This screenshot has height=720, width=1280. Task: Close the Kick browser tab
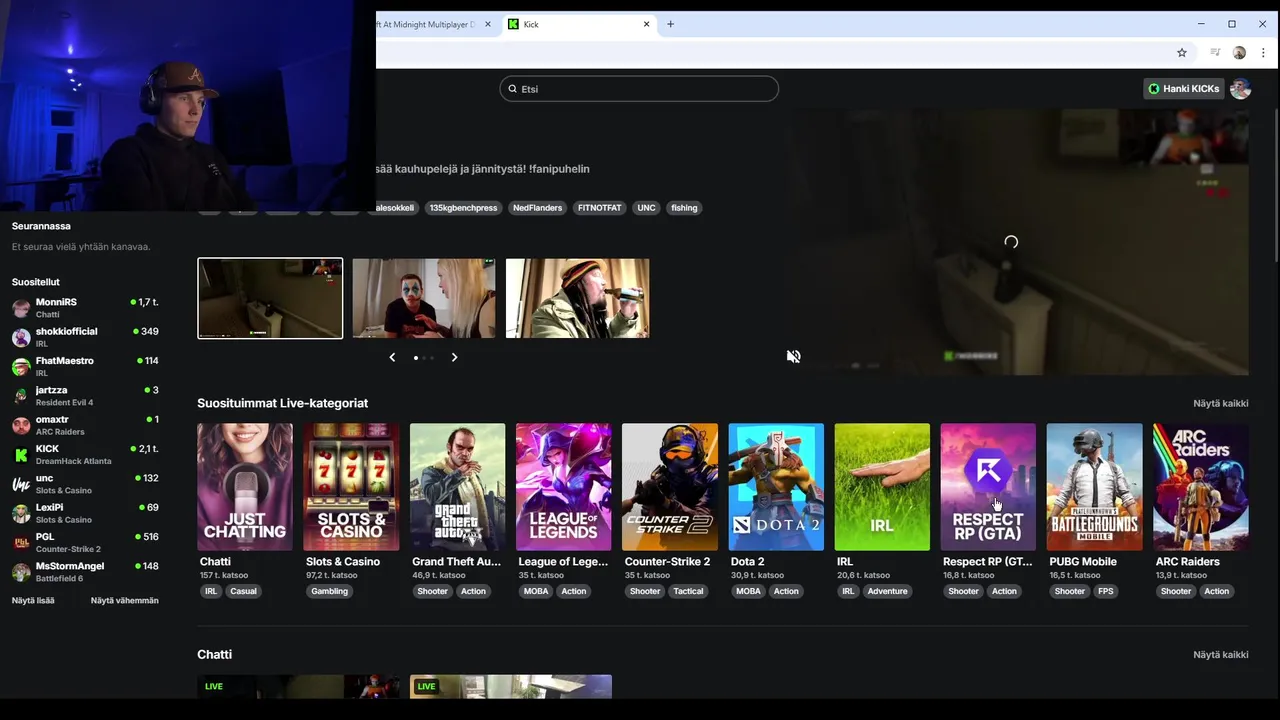[647, 24]
